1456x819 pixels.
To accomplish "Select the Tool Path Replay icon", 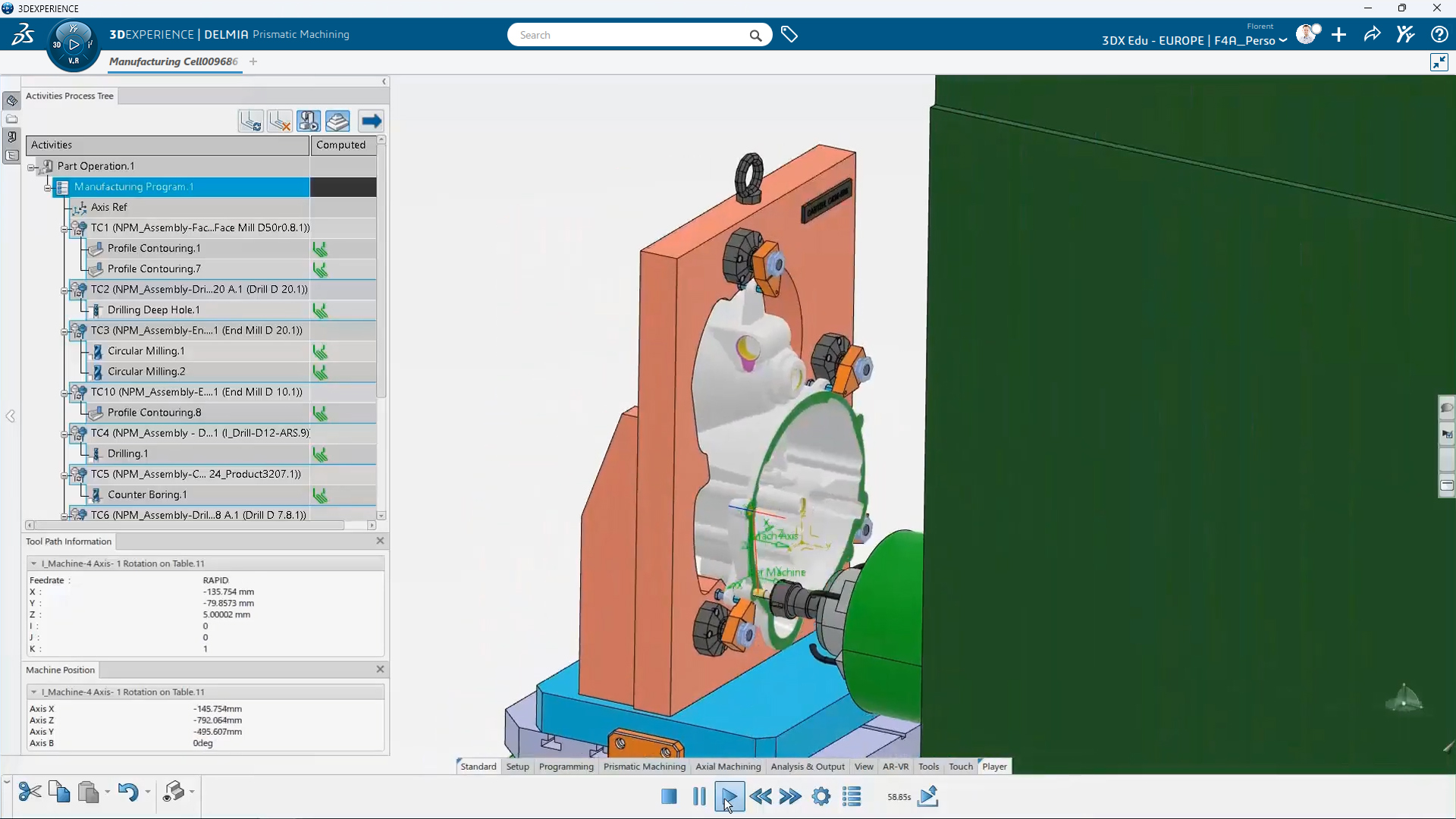I will point(309,121).
